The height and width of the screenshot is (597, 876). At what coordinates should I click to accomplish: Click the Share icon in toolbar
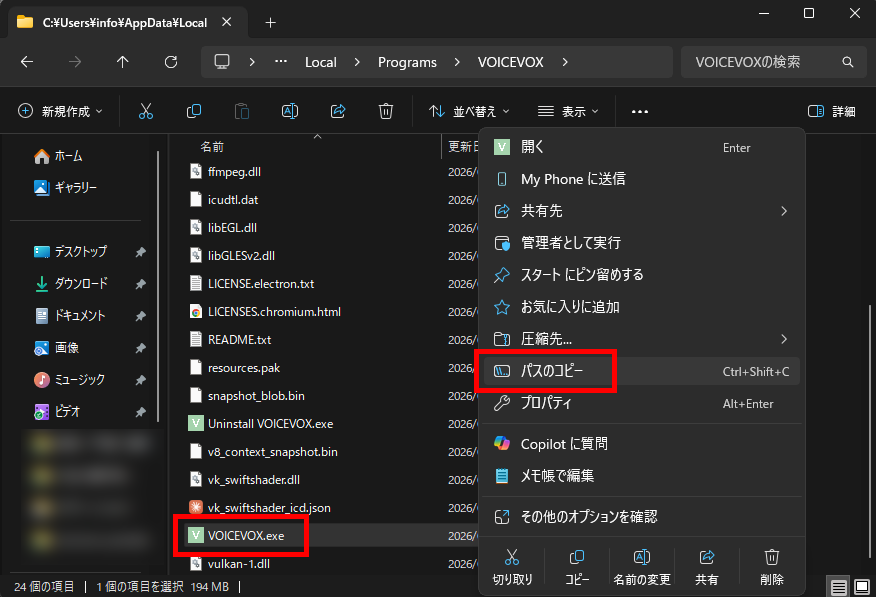click(x=338, y=111)
